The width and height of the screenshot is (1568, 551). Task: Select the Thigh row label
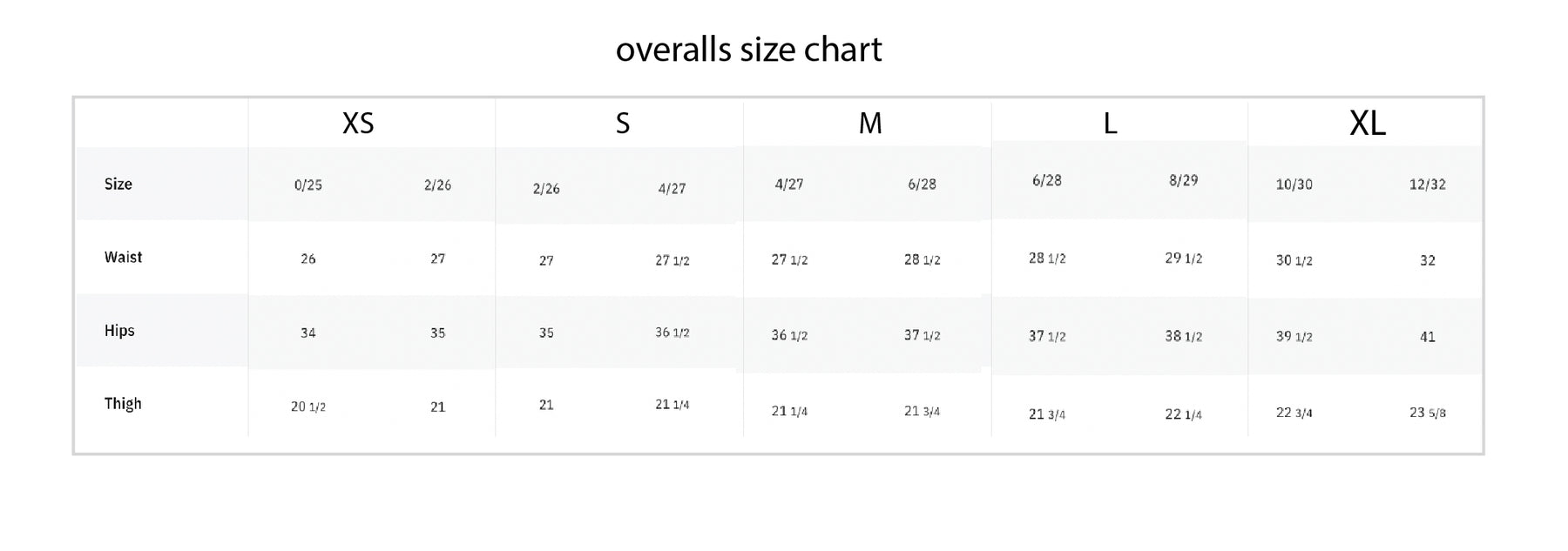point(123,404)
